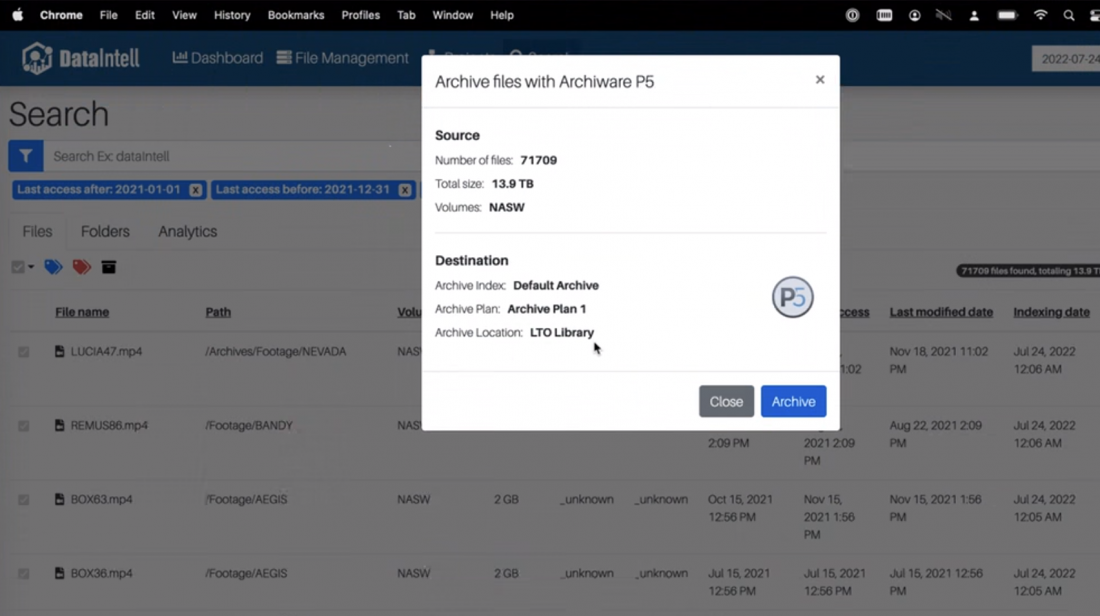Sort by Last modified date column
This screenshot has height=616, width=1100.
(941, 312)
